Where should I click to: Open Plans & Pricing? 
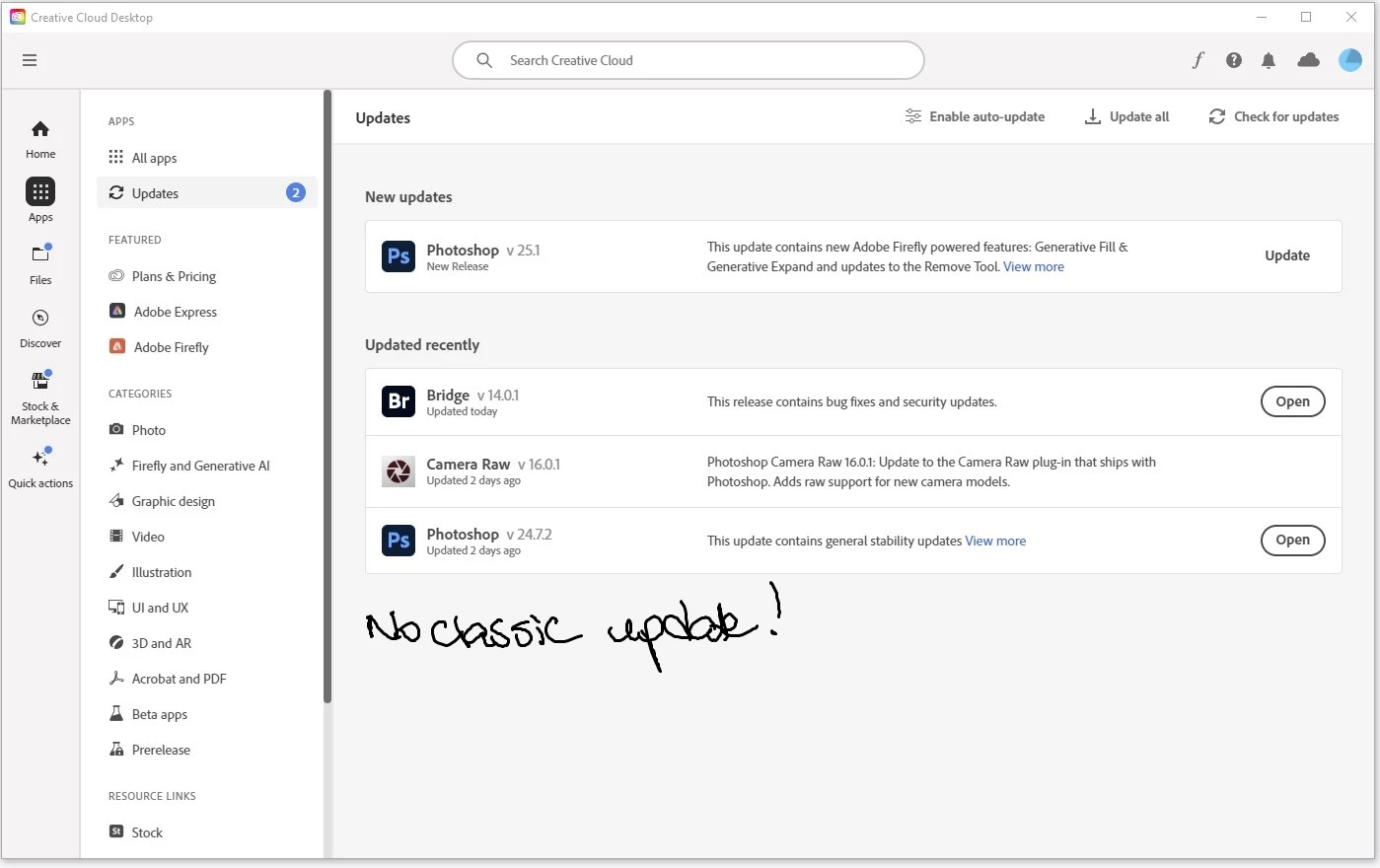click(x=163, y=276)
